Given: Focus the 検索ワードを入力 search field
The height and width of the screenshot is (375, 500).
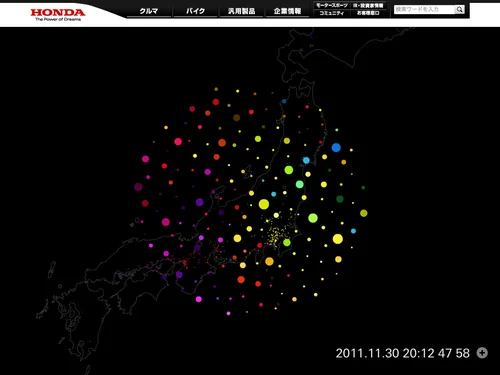Looking at the screenshot, I should pos(424,9).
